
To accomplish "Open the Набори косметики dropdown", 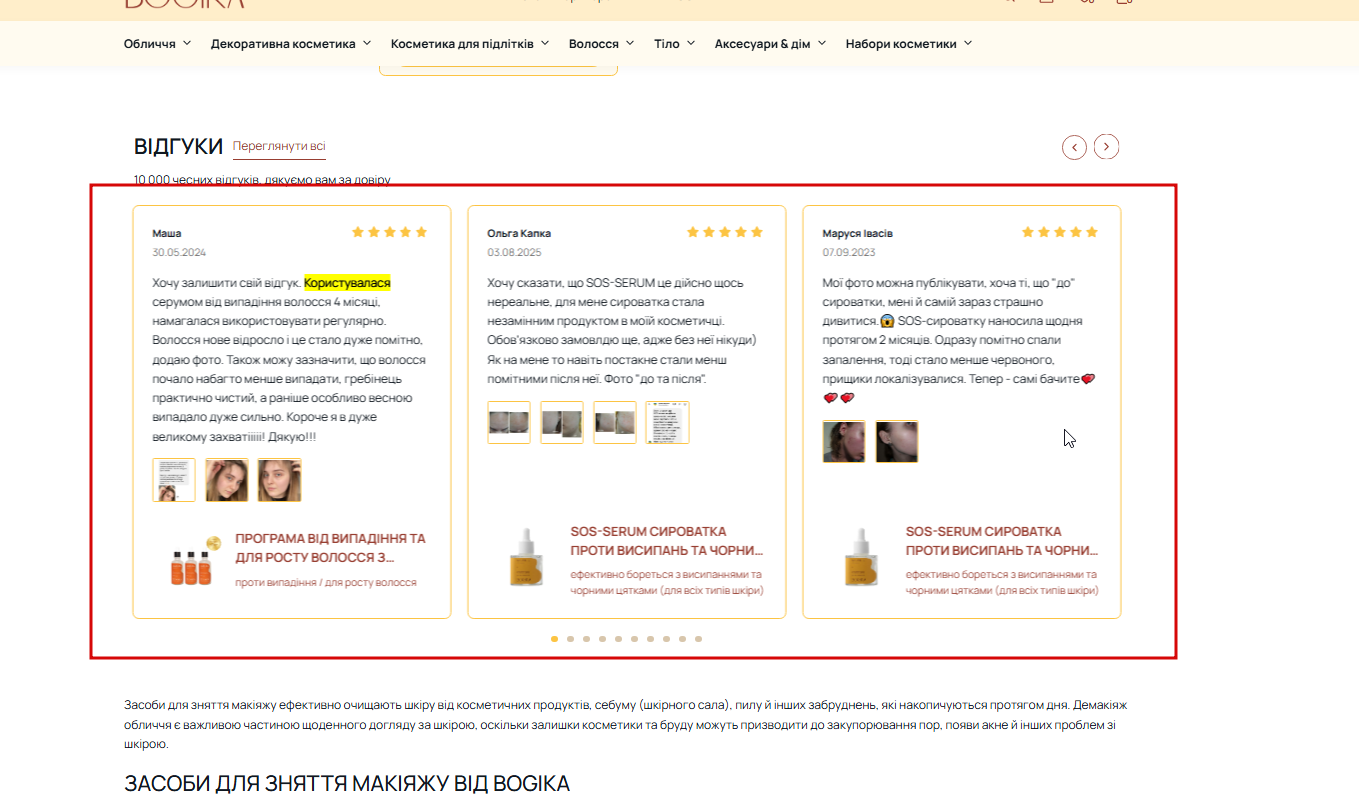I will coord(909,44).
